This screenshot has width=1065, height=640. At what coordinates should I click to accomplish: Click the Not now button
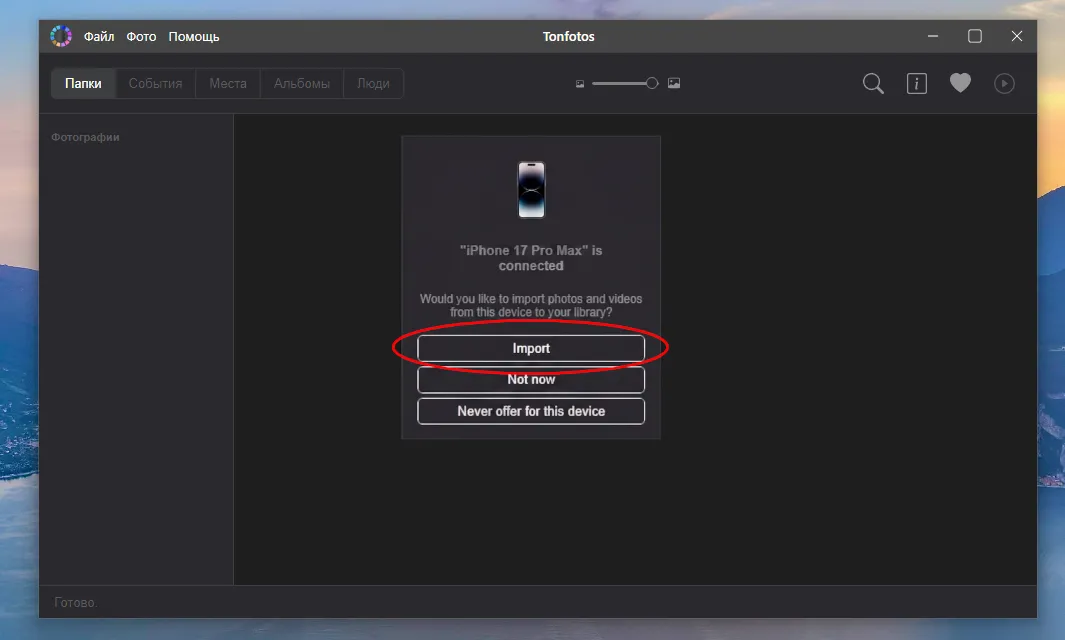[x=531, y=380]
